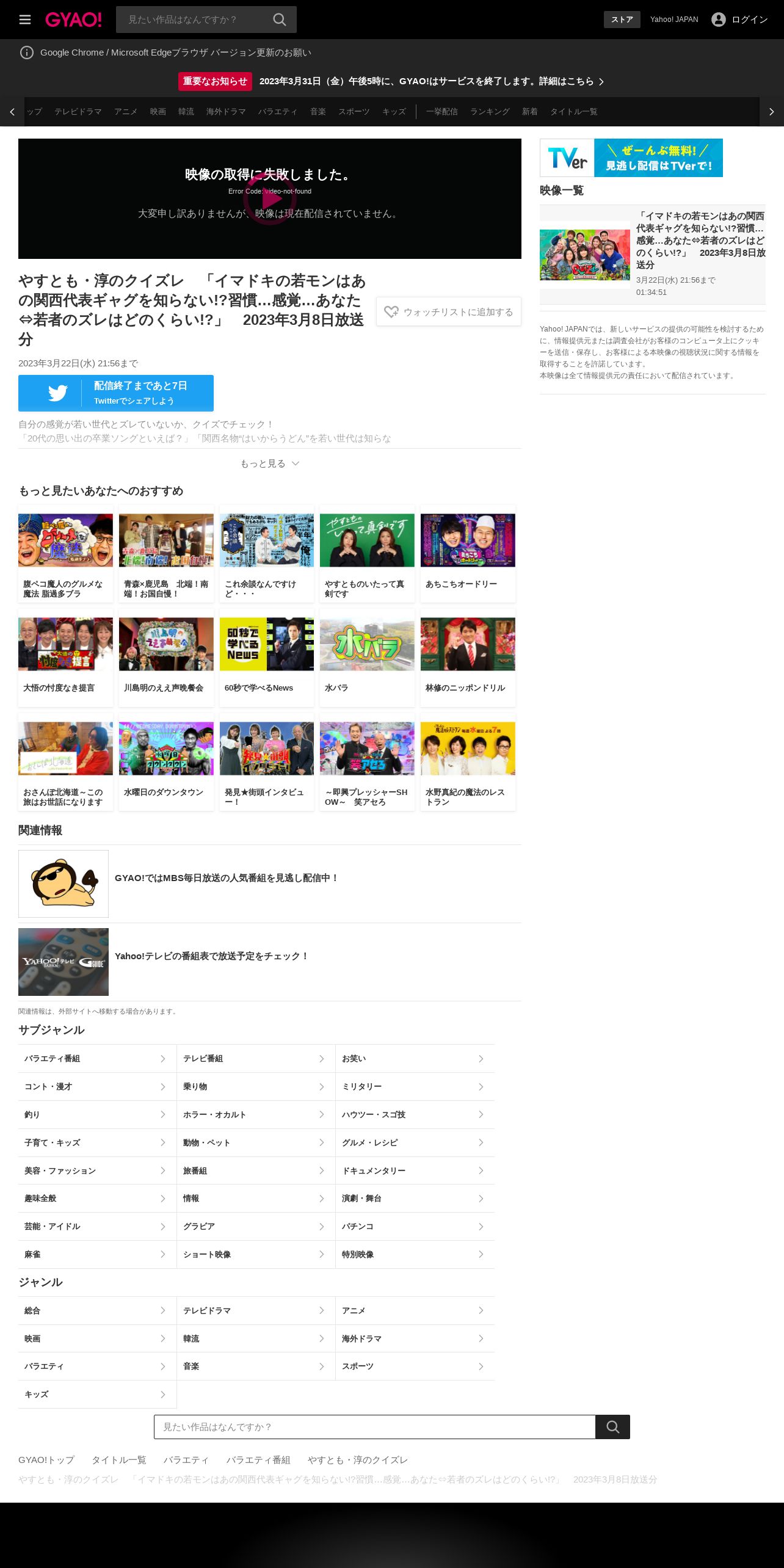
Task: Click the GYAO! logo
Action: (x=73, y=20)
